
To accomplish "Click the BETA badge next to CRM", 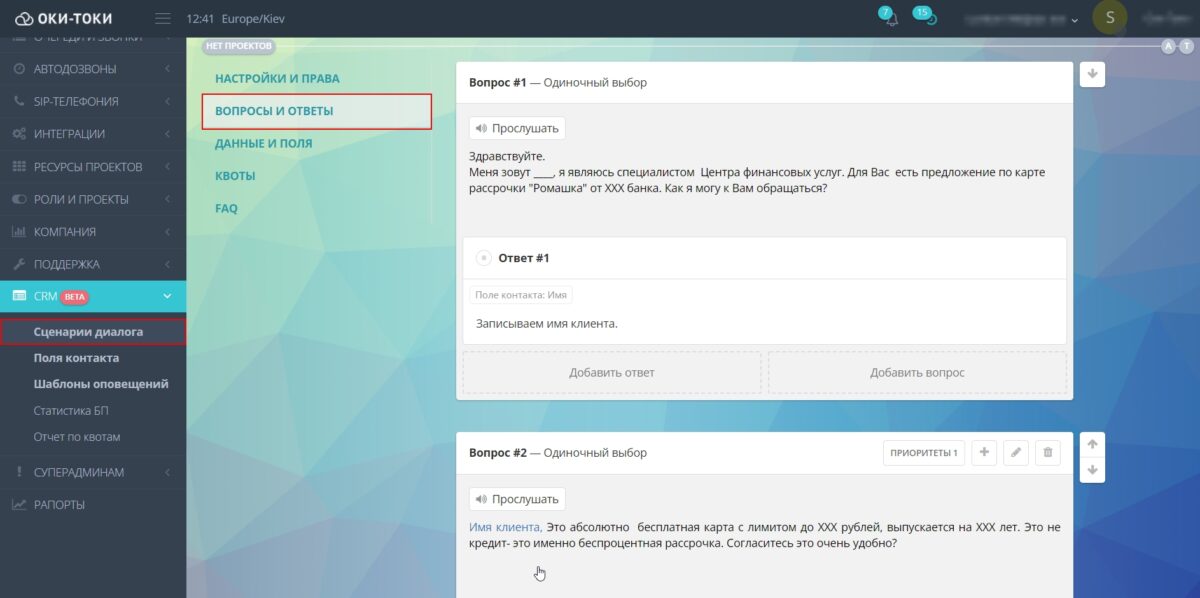I will coord(76,296).
